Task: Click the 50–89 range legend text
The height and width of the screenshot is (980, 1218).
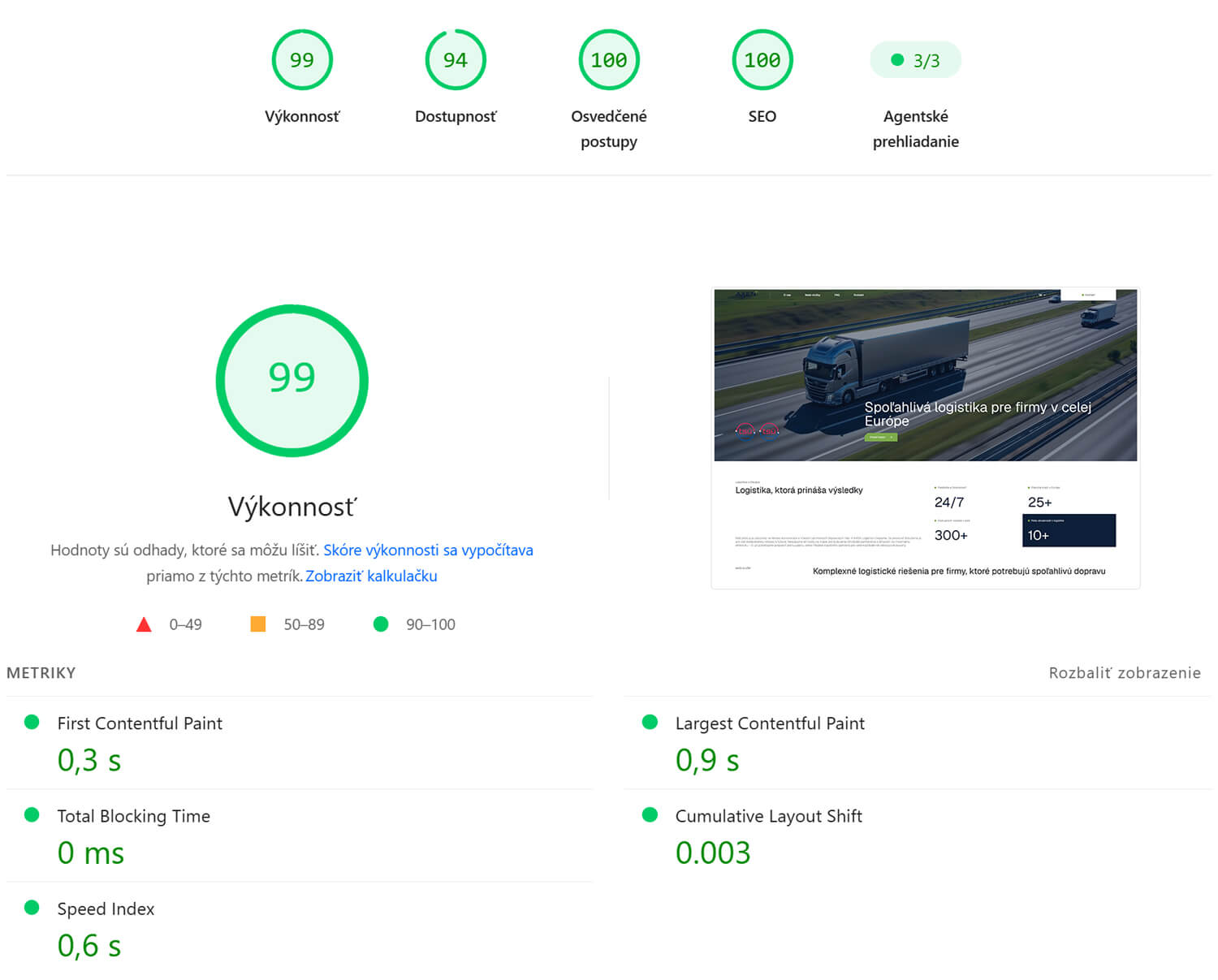Action: 304,624
